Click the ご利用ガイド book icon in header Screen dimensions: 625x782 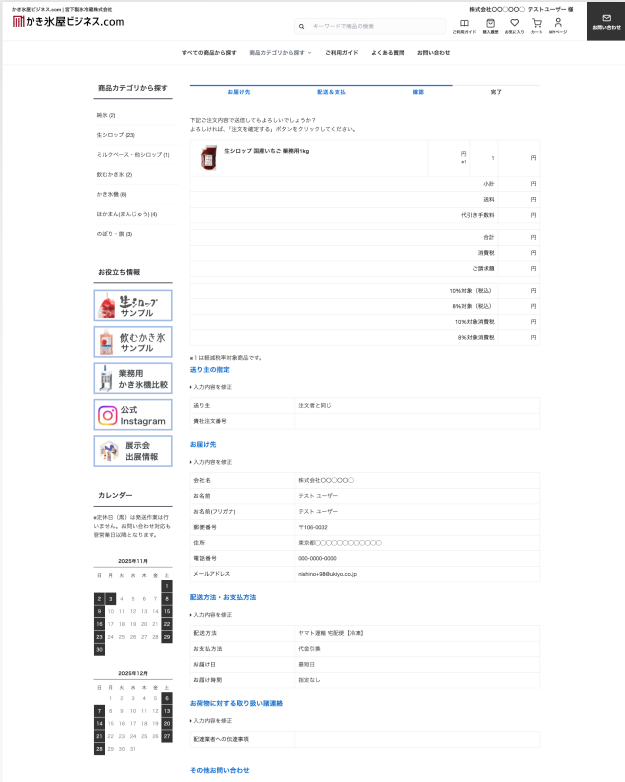(x=464, y=25)
